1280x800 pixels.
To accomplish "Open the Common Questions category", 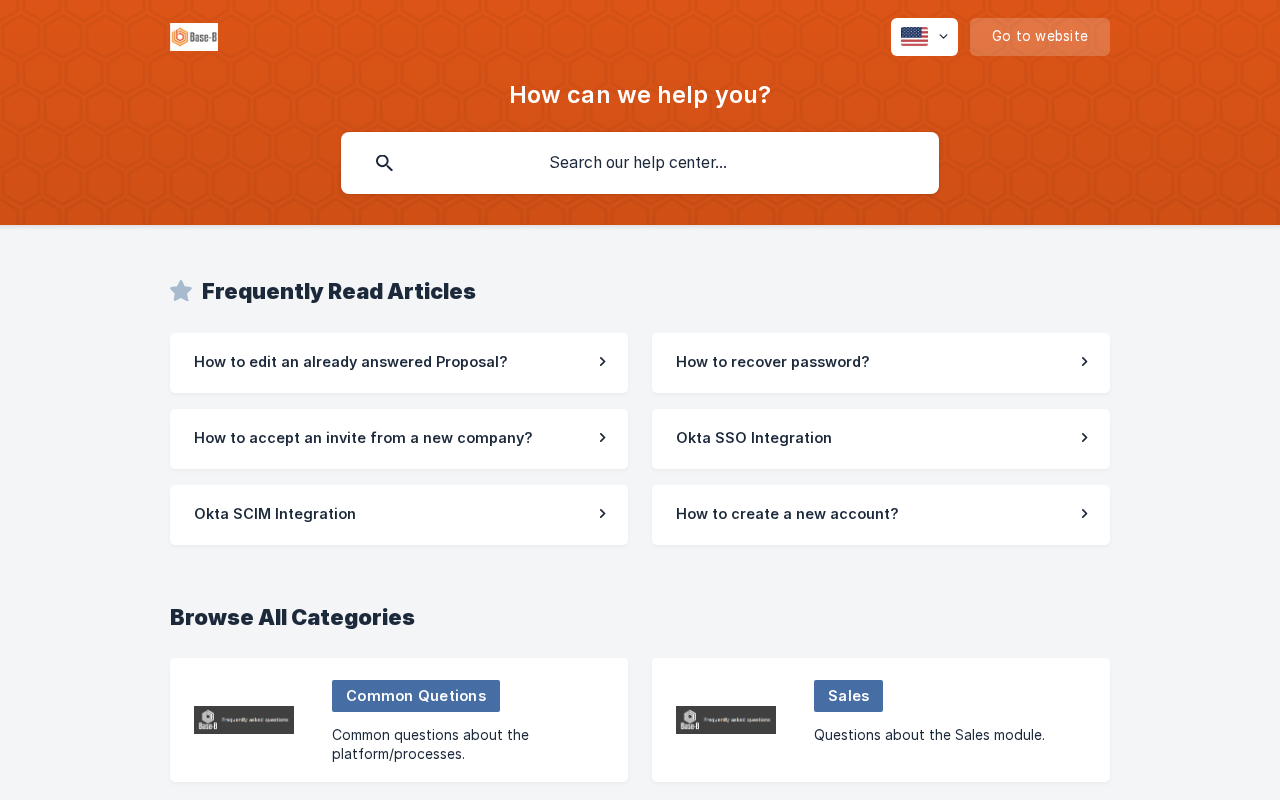I will click(416, 696).
